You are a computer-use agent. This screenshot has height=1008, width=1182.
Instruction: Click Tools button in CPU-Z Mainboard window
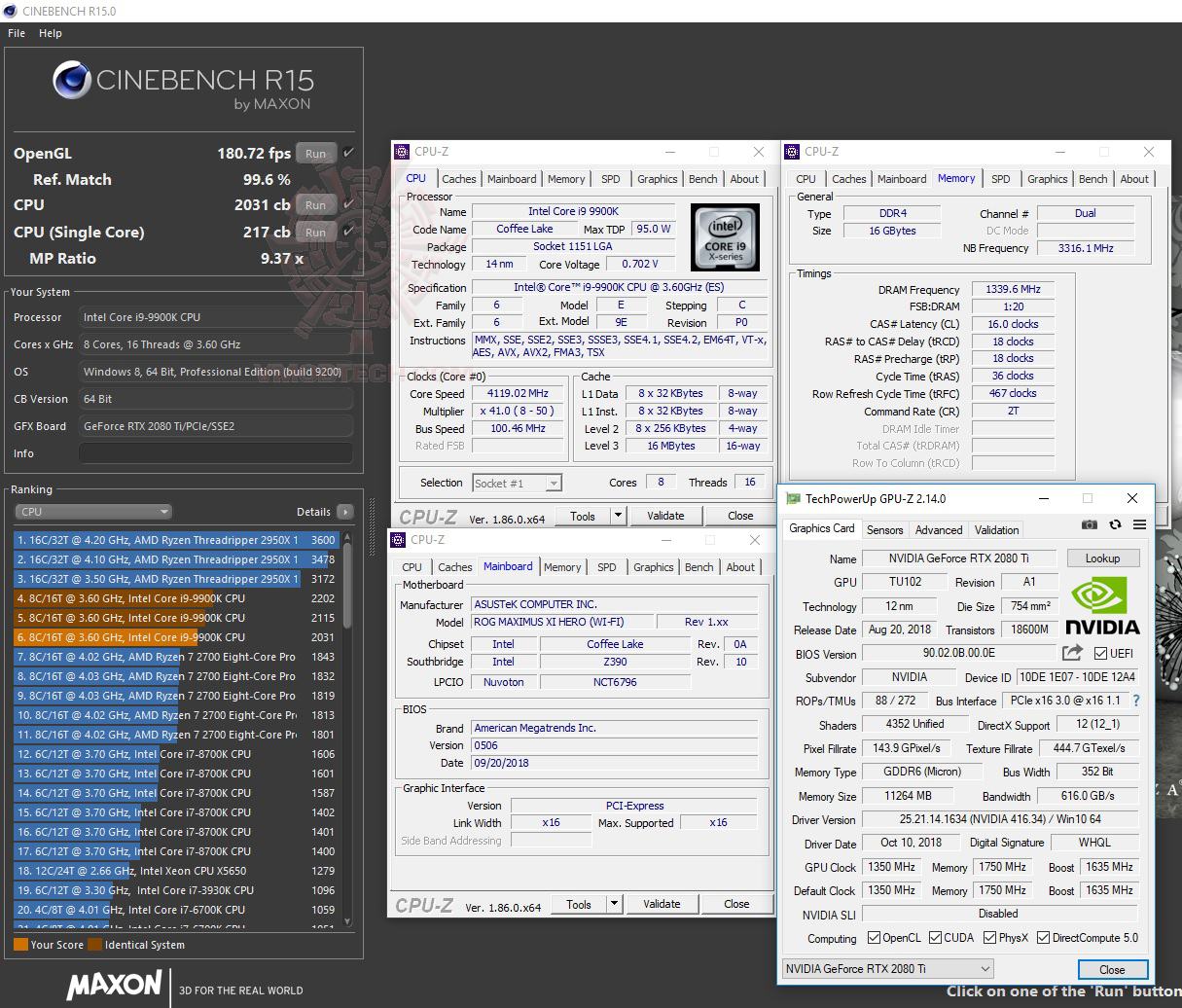579,904
